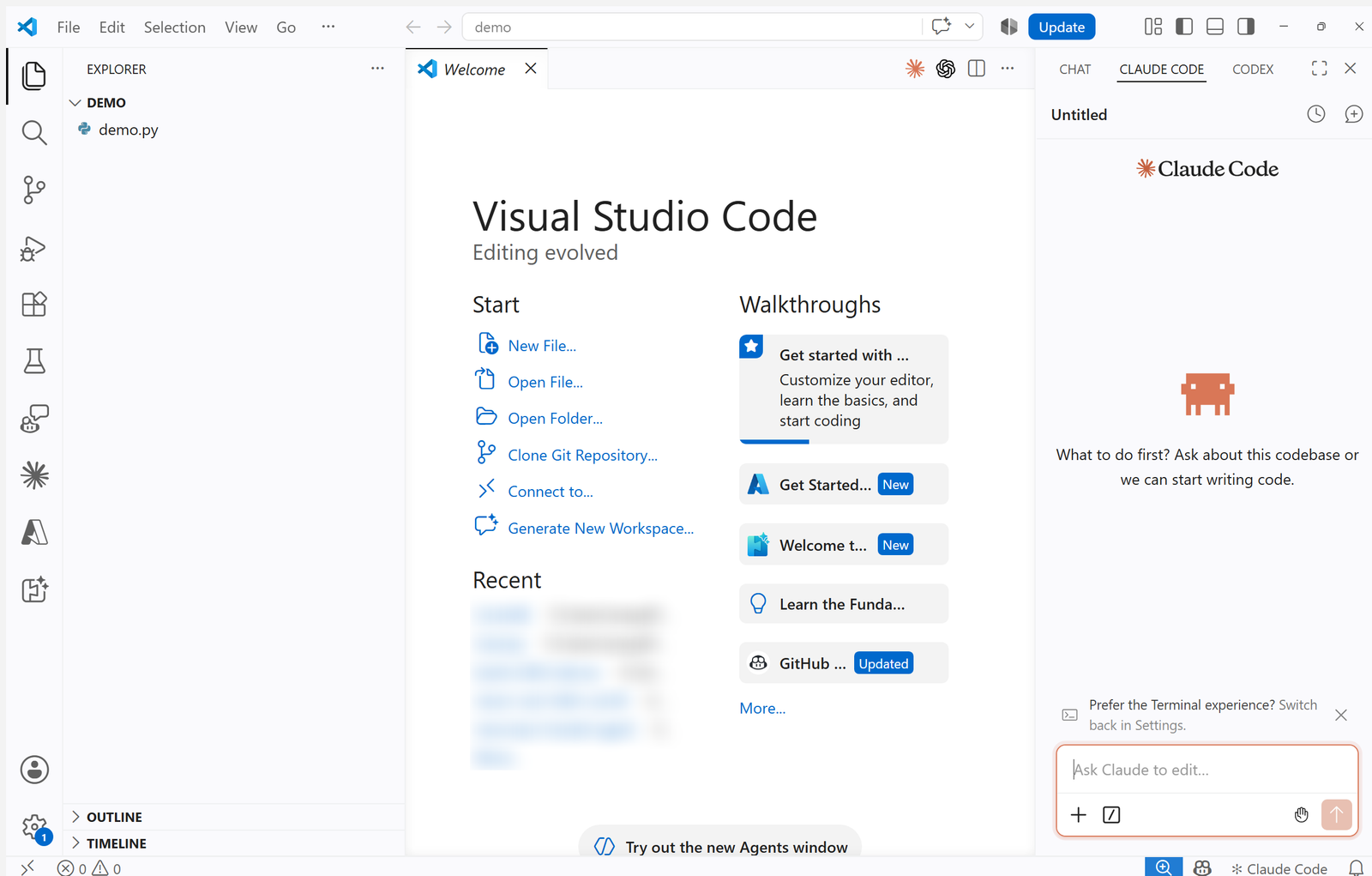Viewport: 1372px width, 876px height.
Task: Click the demo command center search box
Action: click(693, 27)
